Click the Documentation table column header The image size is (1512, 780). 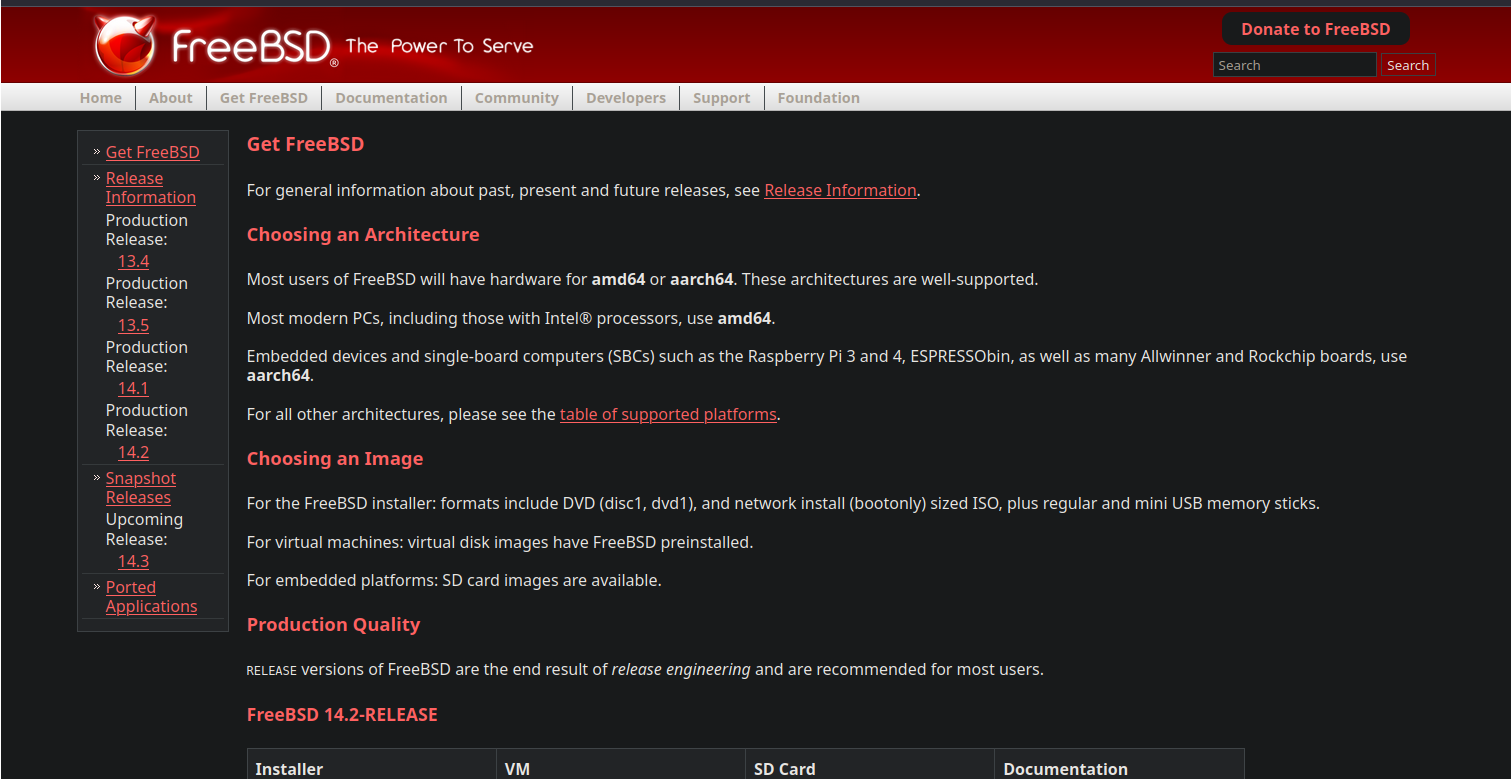click(1065, 769)
